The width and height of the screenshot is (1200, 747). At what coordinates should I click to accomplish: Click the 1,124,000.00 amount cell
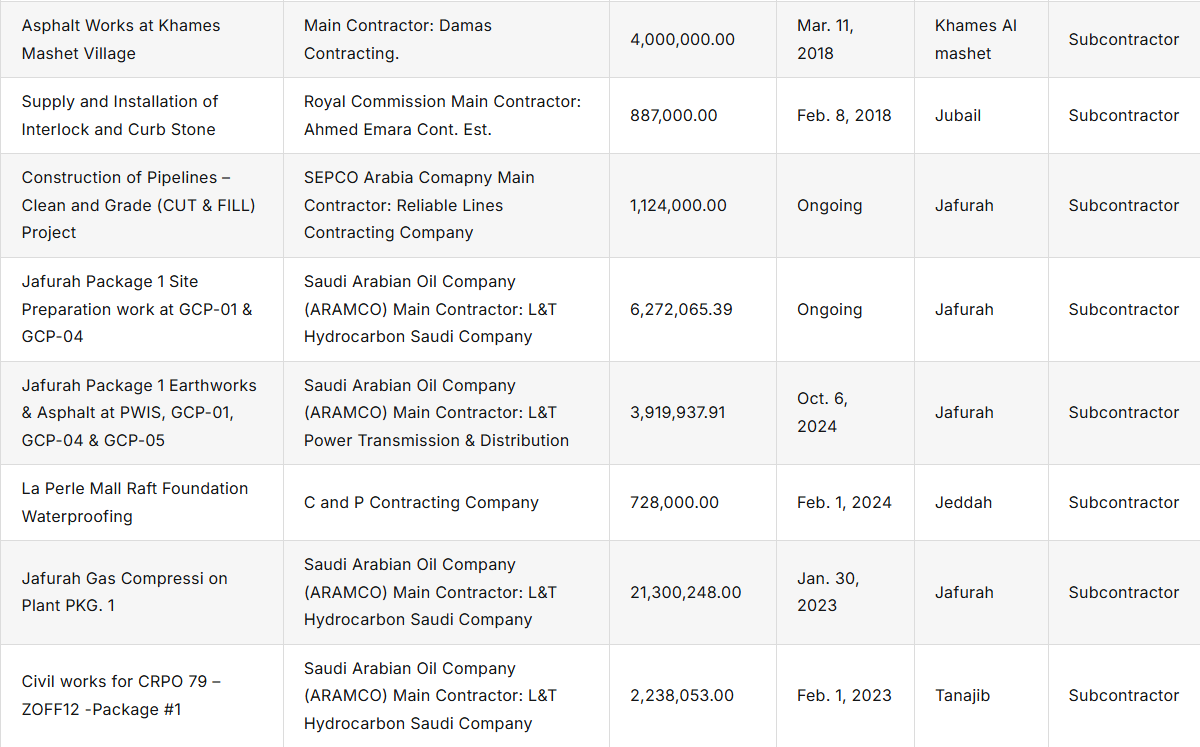pyautogui.click(x=677, y=206)
